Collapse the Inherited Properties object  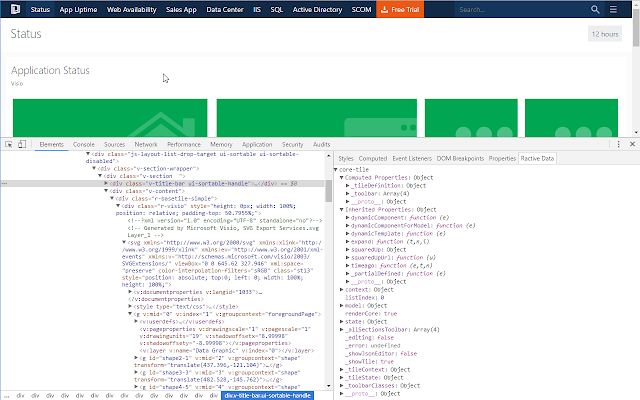point(342,209)
